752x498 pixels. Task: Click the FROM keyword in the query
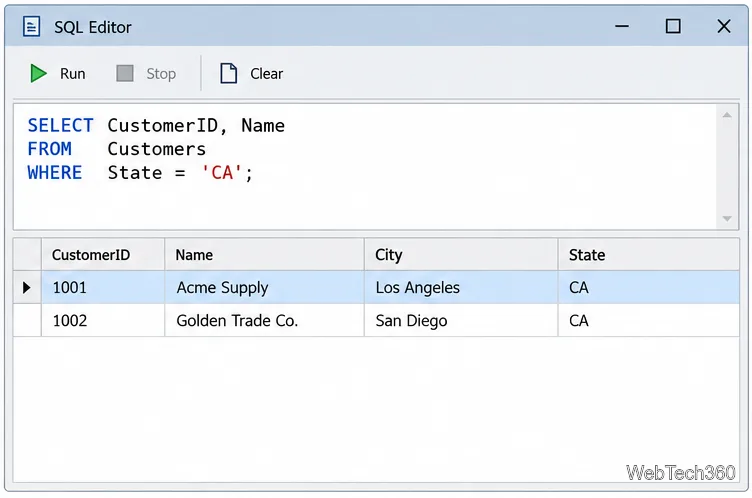pyautogui.click(x=49, y=149)
